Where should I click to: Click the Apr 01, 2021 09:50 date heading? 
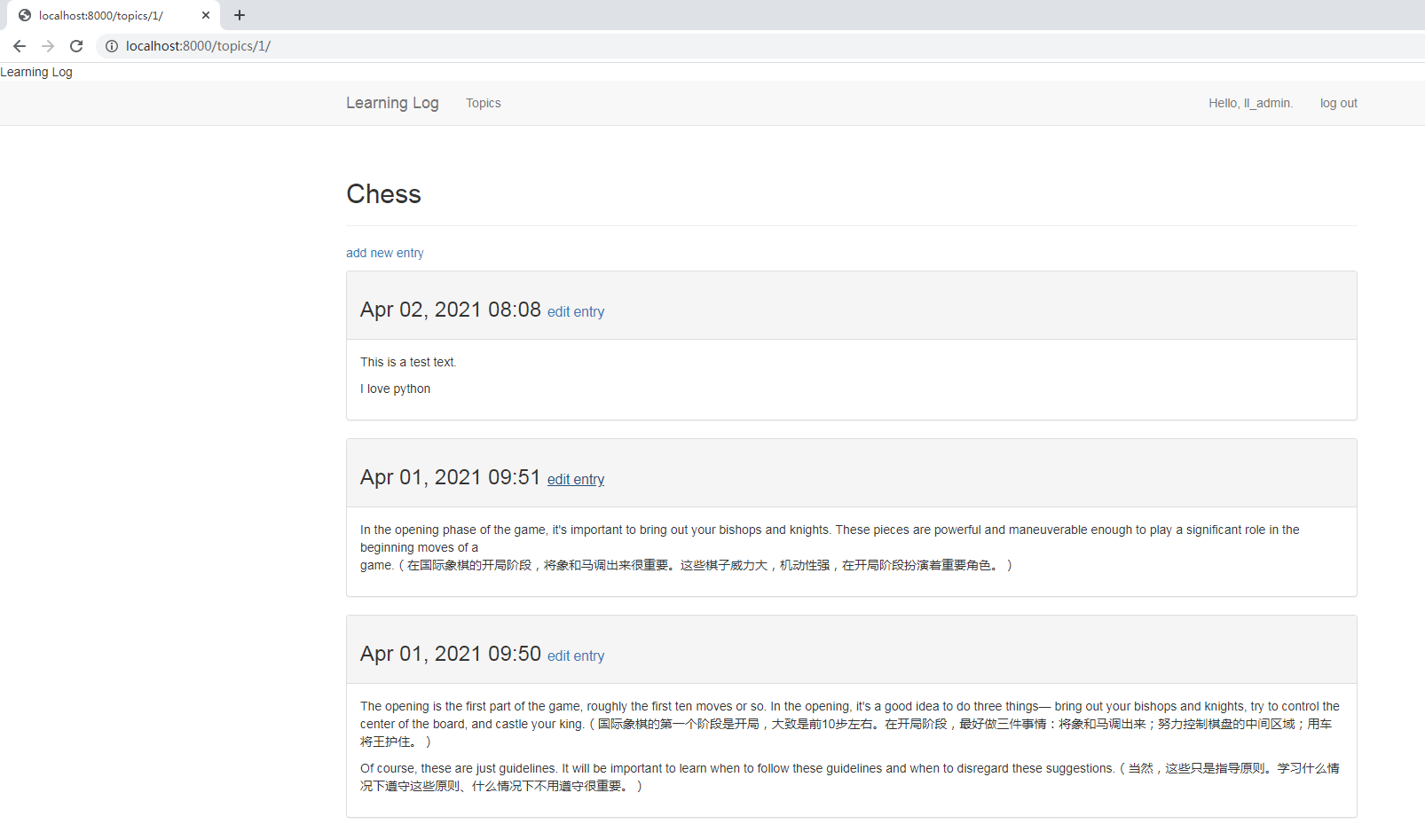(x=451, y=654)
